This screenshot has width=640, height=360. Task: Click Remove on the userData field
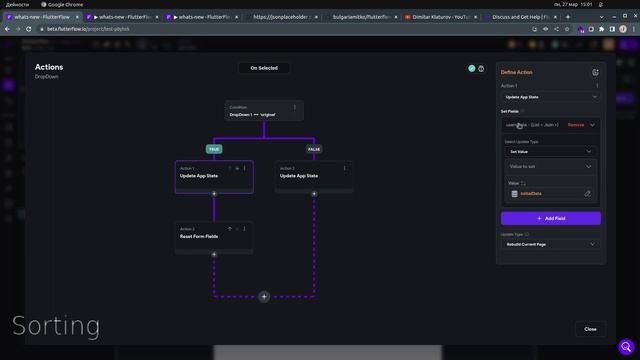coord(576,125)
